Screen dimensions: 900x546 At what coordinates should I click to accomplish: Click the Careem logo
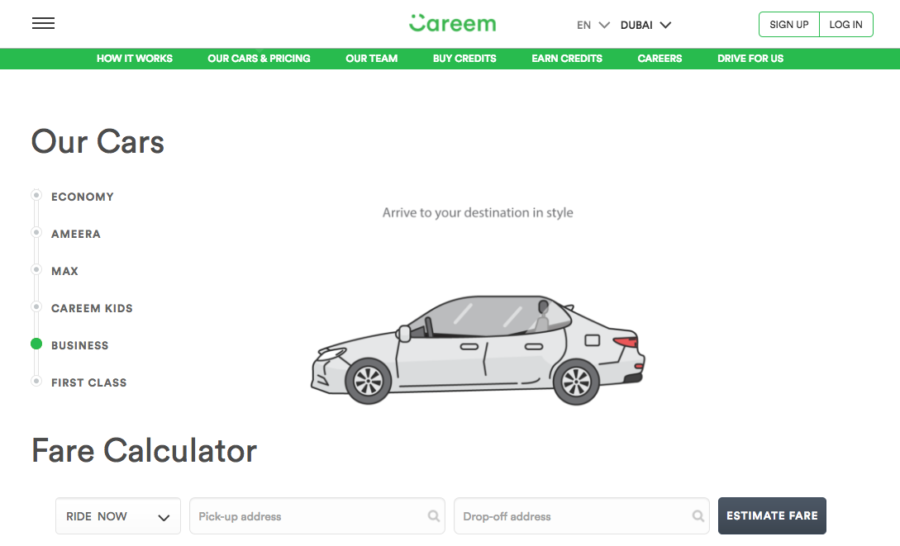(x=452, y=24)
